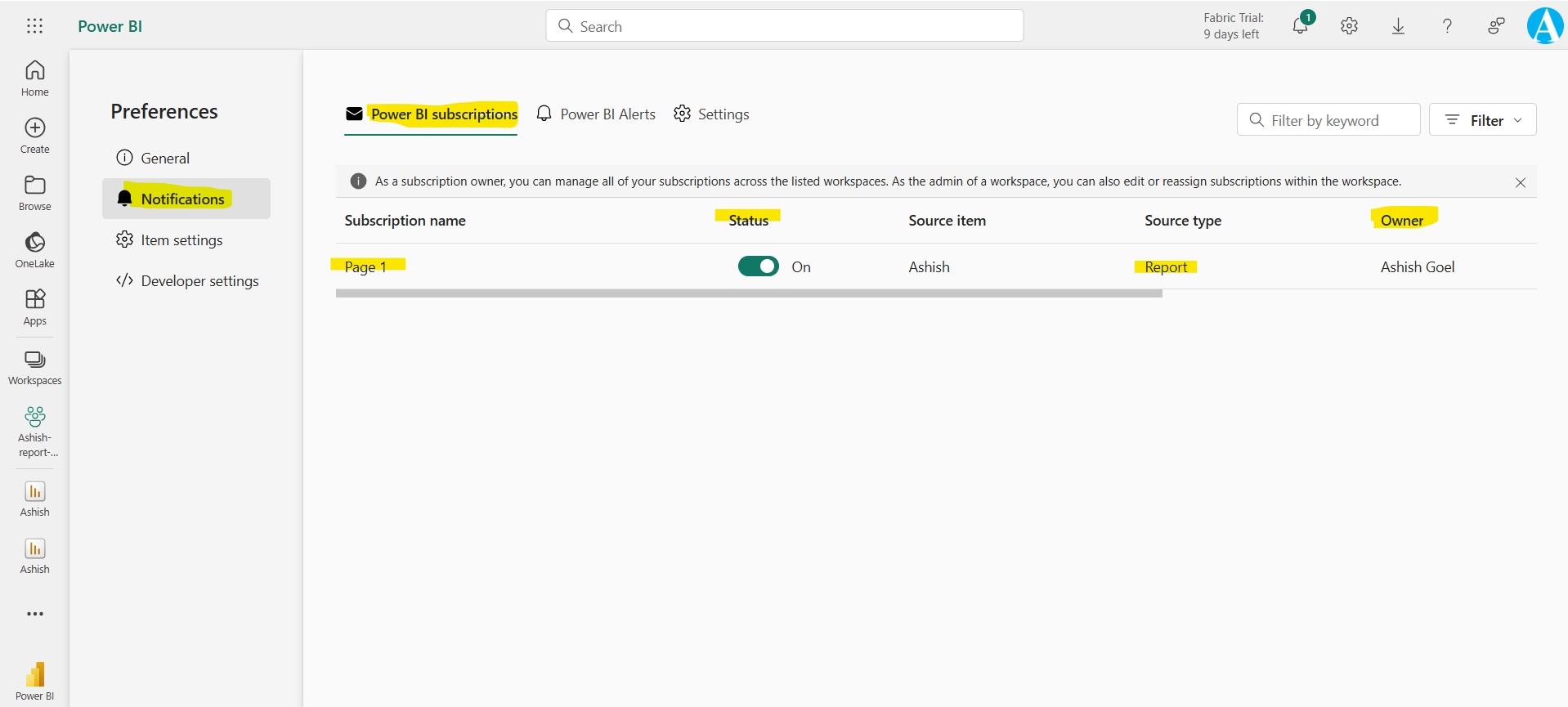Open the help question mark icon
Screen dimensions: 1568x707
1447,26
